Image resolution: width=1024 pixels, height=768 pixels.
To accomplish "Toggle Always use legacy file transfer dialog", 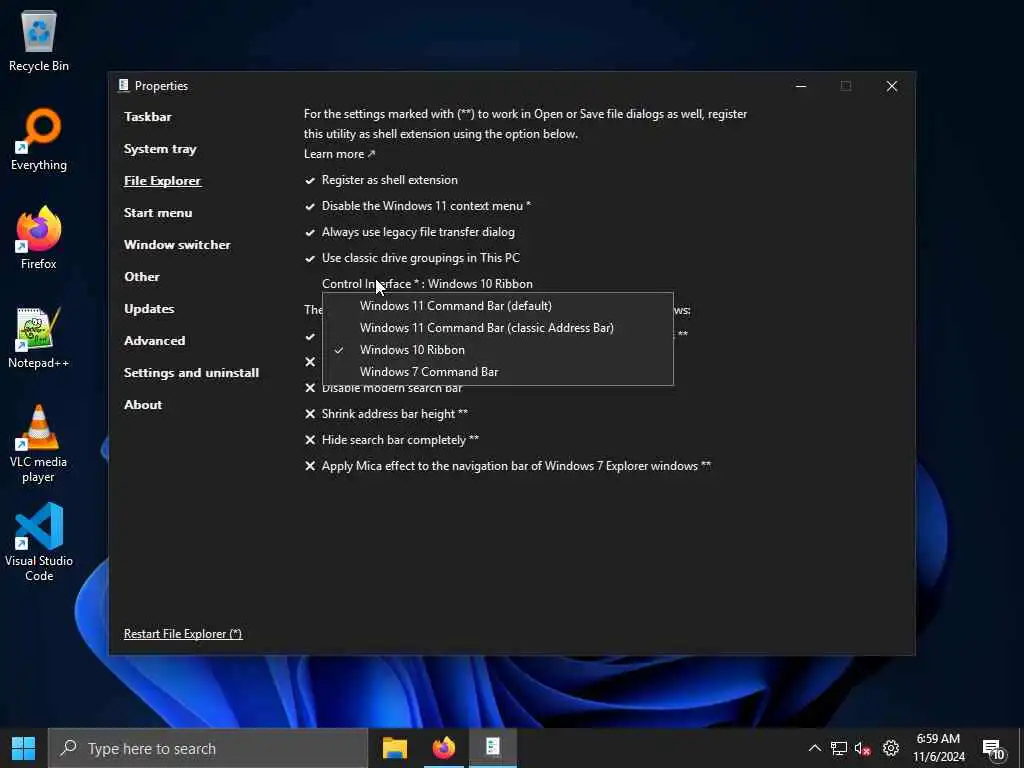I will tap(409, 232).
